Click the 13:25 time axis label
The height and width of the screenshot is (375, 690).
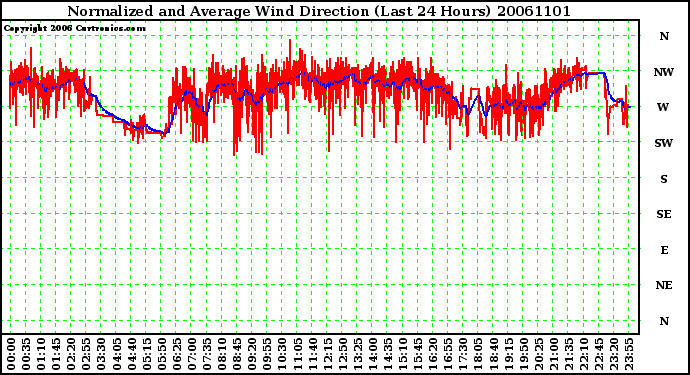(357, 355)
